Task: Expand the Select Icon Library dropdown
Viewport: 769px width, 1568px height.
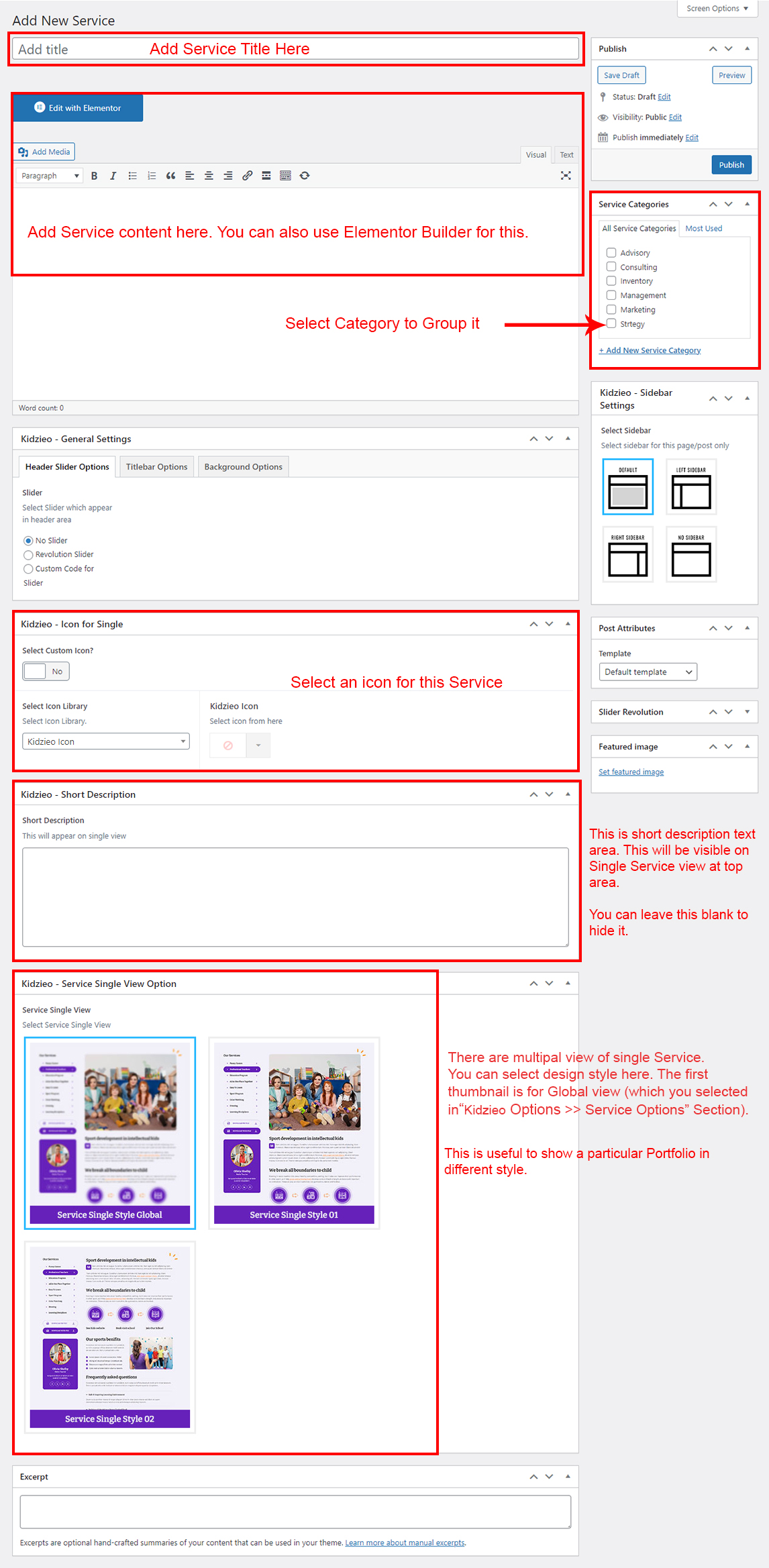Action: [105, 741]
